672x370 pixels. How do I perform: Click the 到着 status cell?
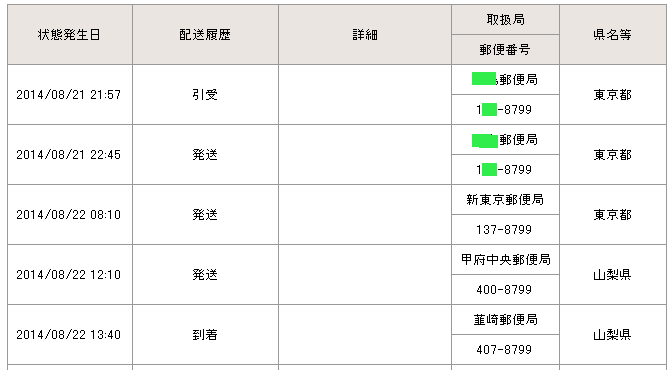205,335
